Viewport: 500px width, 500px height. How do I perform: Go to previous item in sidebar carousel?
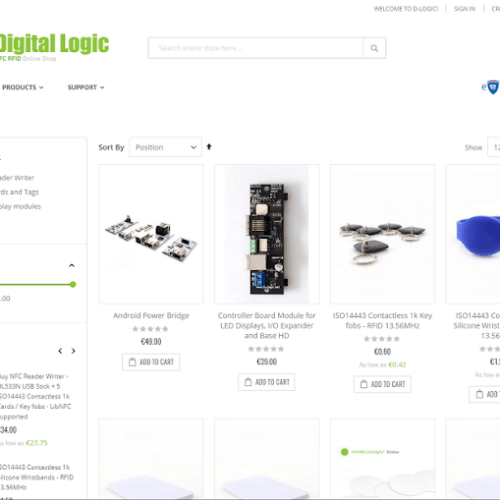tap(60, 351)
